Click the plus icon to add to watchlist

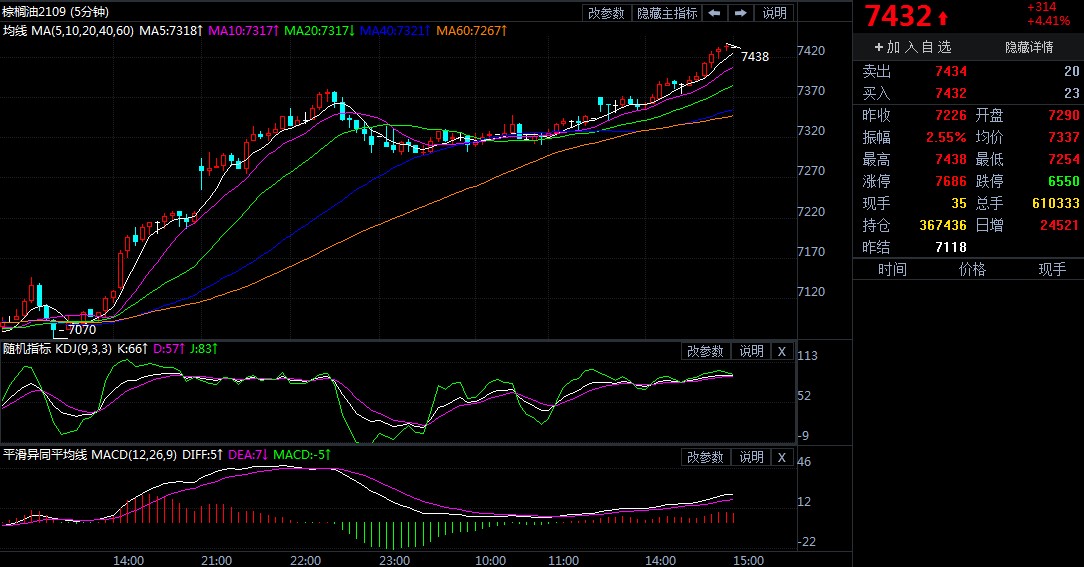[x=879, y=47]
